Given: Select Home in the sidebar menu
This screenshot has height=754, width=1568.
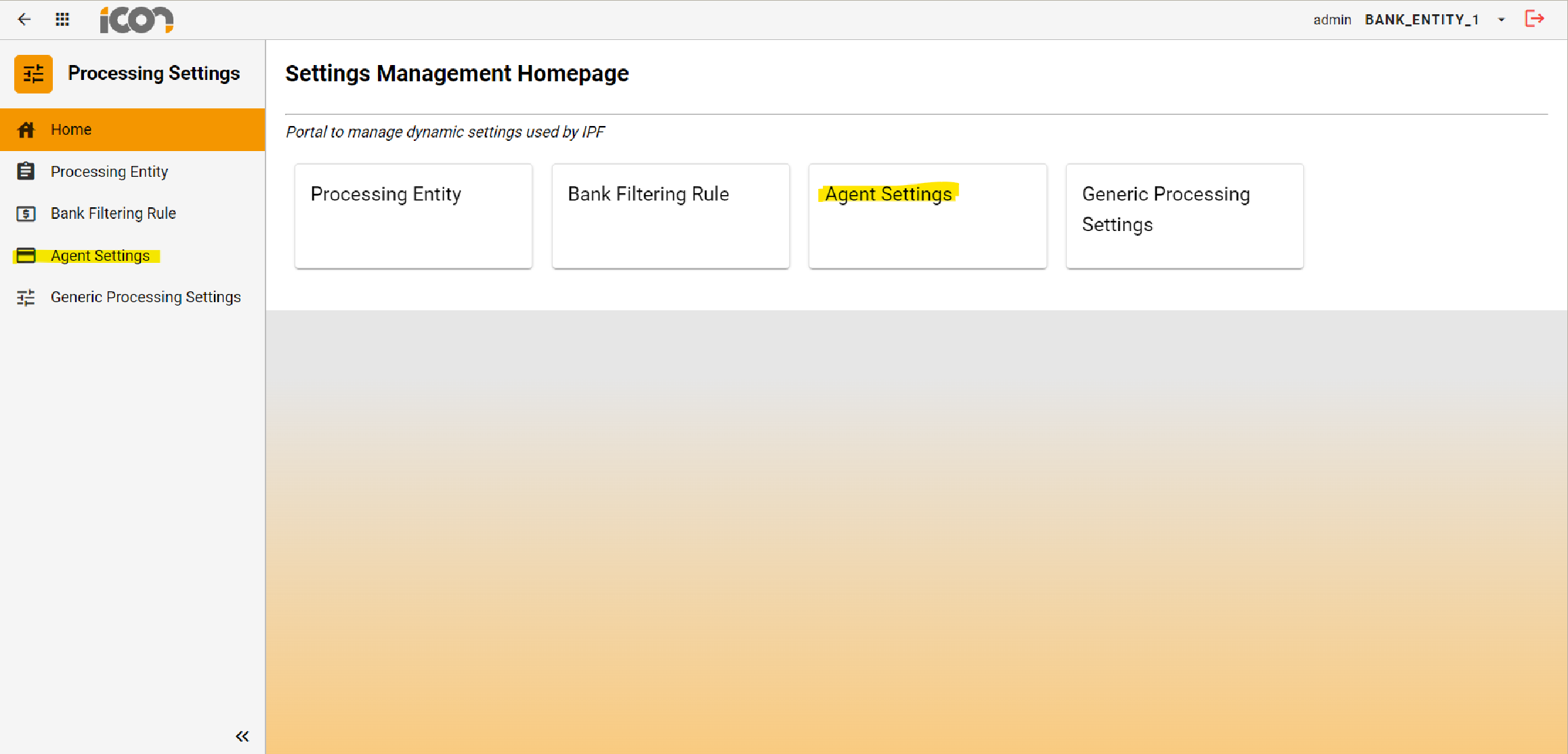Looking at the screenshot, I should pos(71,129).
